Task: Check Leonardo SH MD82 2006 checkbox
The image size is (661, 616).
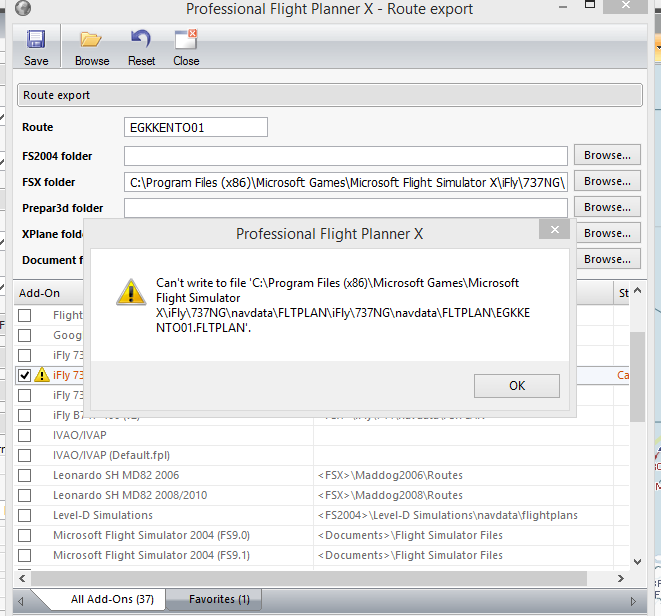Action: coord(24,475)
